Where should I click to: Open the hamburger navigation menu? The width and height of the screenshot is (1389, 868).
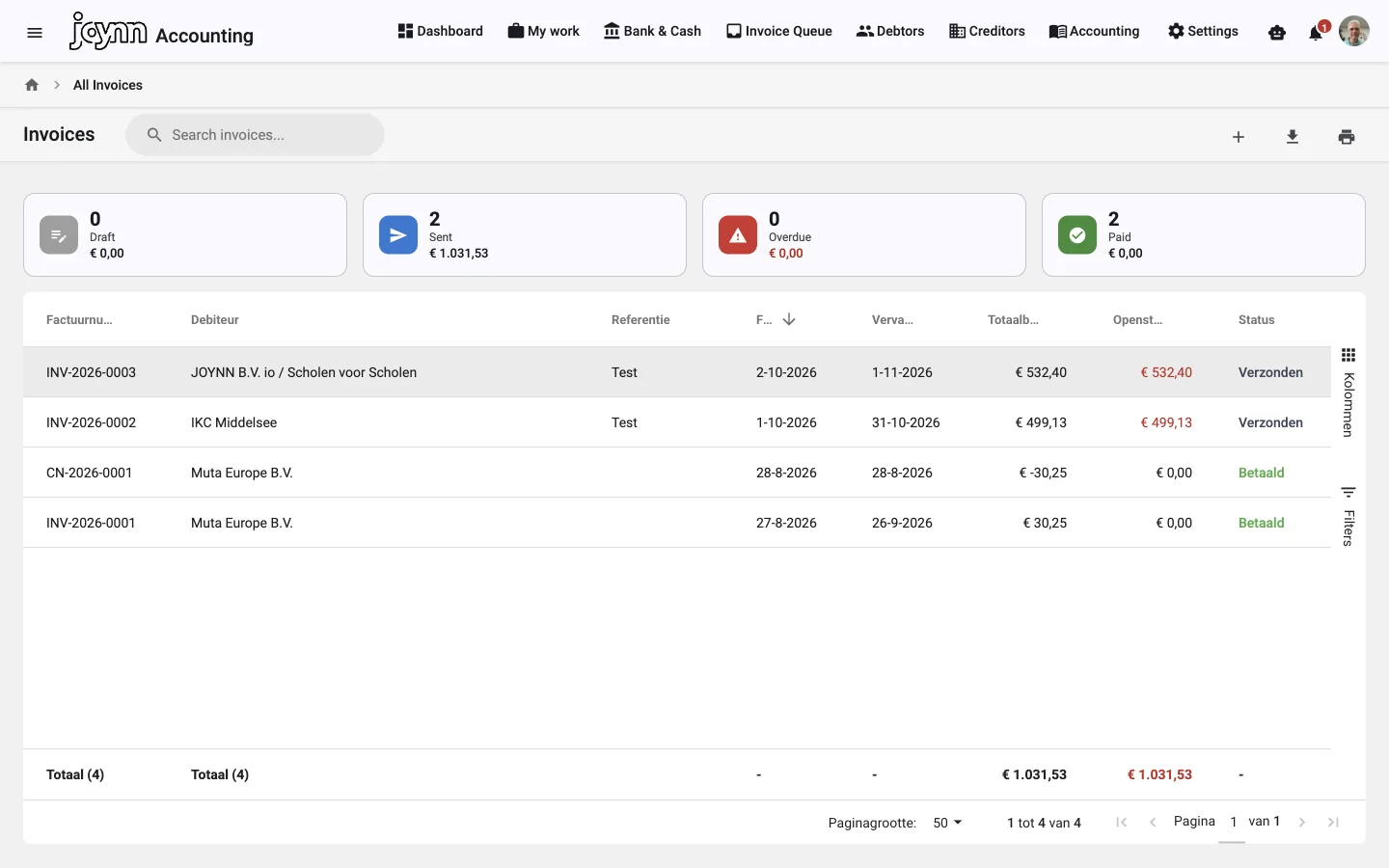pos(35,33)
